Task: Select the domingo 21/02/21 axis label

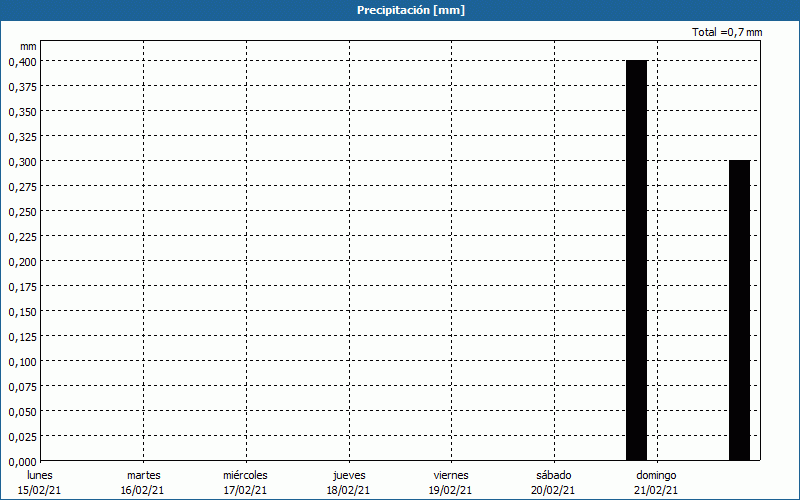Action: pos(656,483)
